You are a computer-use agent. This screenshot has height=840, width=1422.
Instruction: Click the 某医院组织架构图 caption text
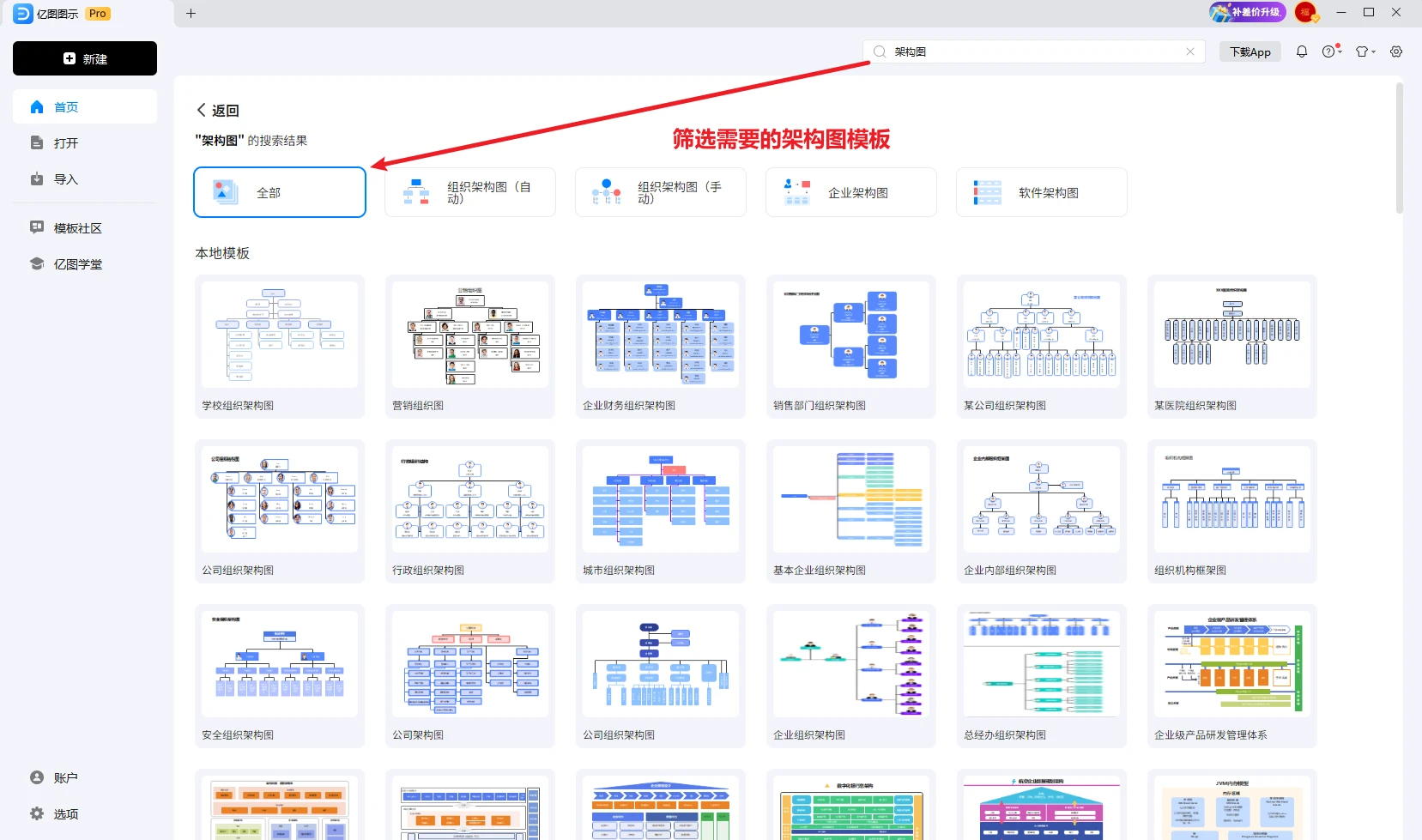1195,406
